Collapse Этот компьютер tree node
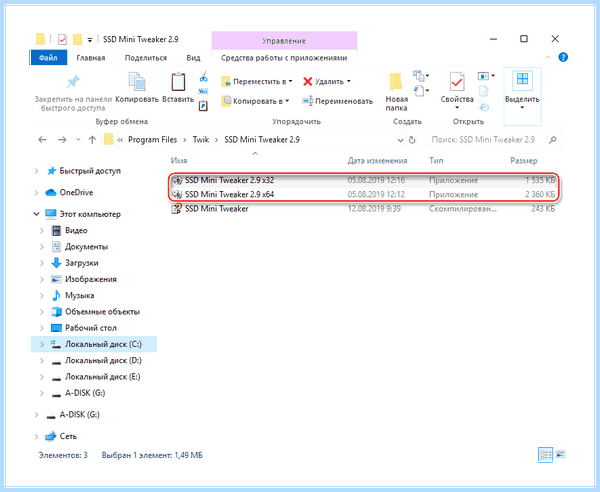This screenshot has width=600, height=492. click(36, 214)
